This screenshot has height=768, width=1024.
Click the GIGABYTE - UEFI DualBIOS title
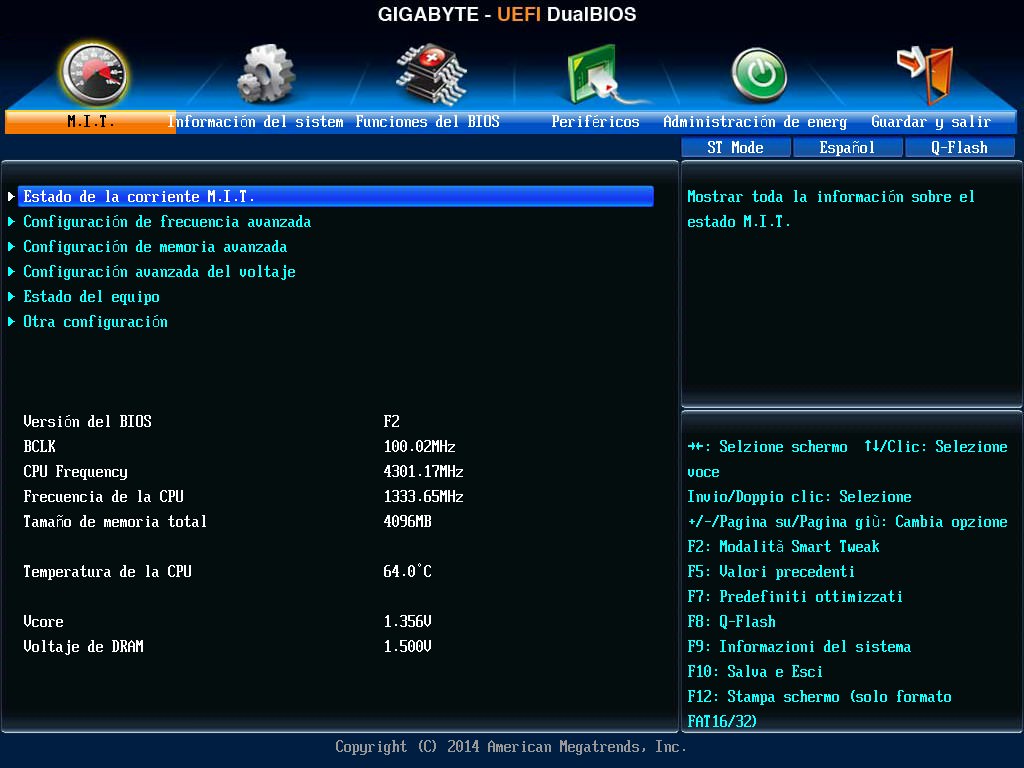pyautogui.click(x=507, y=14)
